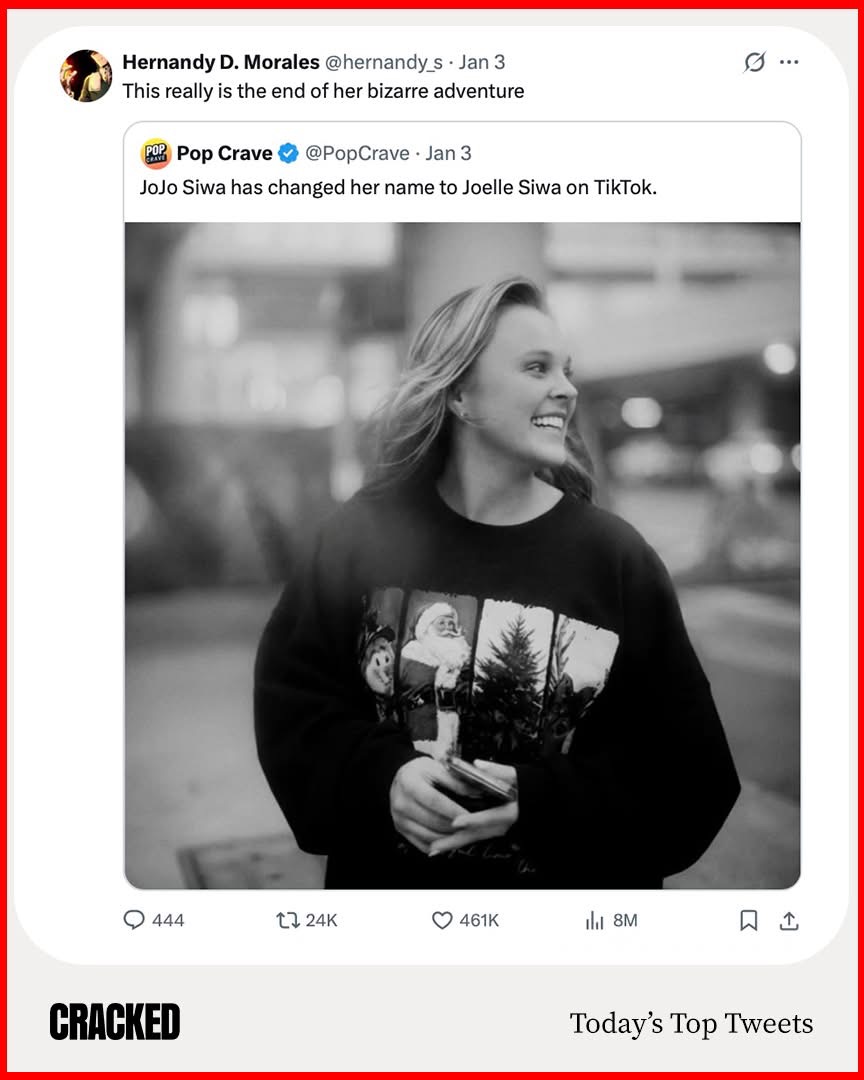Click Pop Crave's blue verified badge
Viewport: 864px width, 1080px height.
tap(288, 153)
